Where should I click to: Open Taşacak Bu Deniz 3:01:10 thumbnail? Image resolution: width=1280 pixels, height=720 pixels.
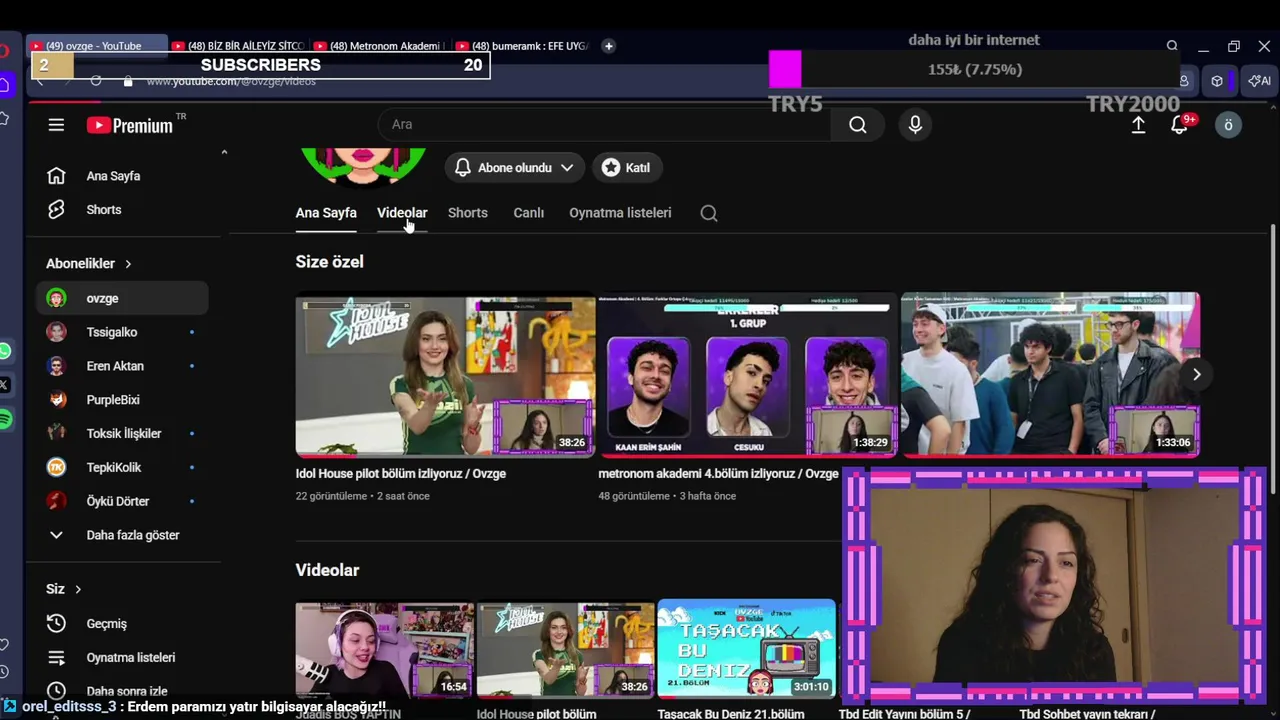[747, 649]
